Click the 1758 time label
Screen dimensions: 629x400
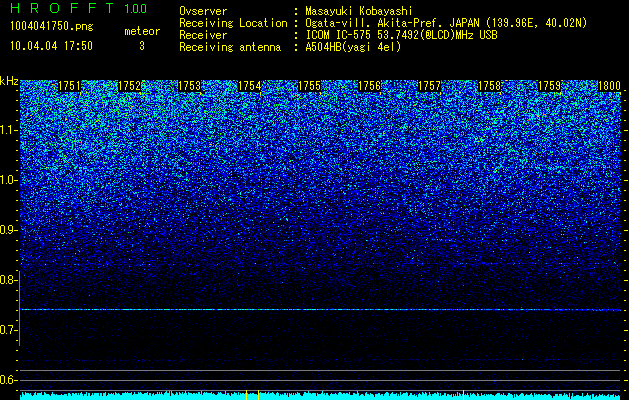coord(490,86)
